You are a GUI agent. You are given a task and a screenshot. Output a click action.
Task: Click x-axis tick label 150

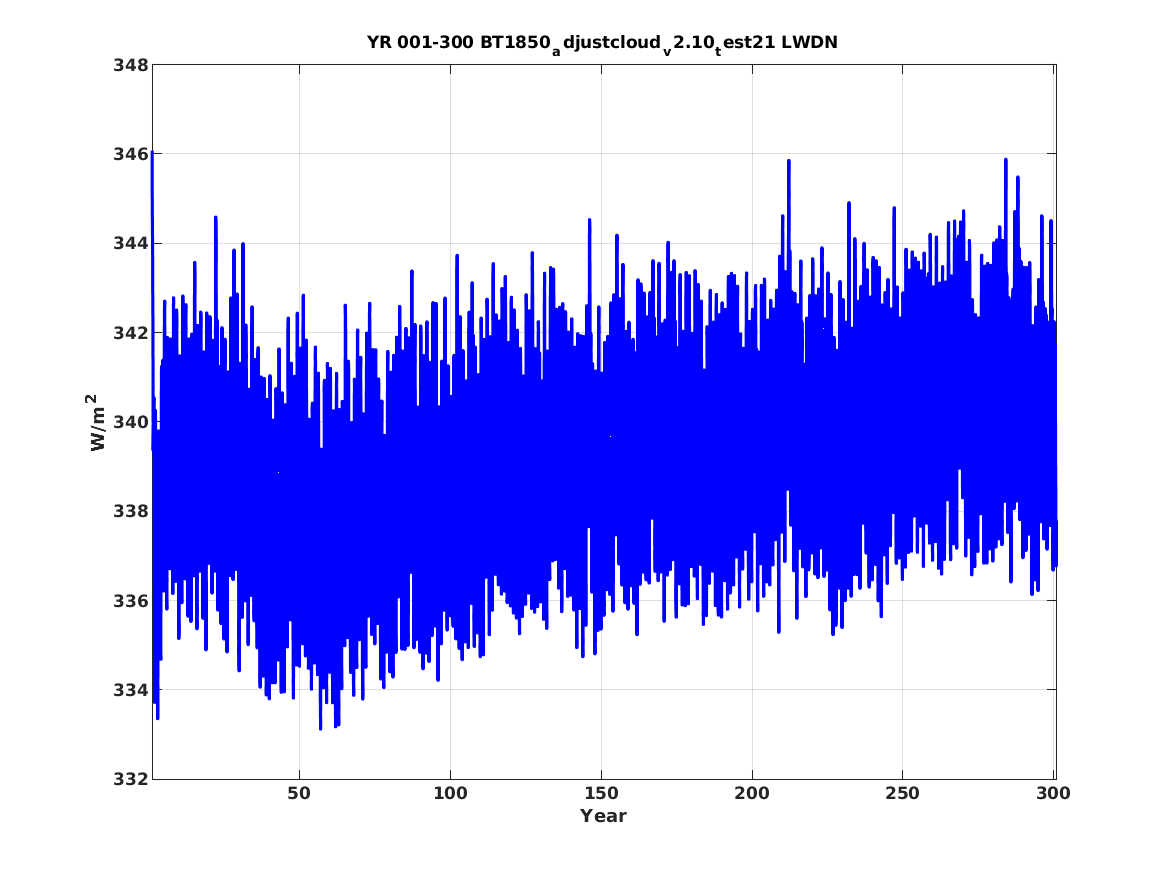[601, 794]
